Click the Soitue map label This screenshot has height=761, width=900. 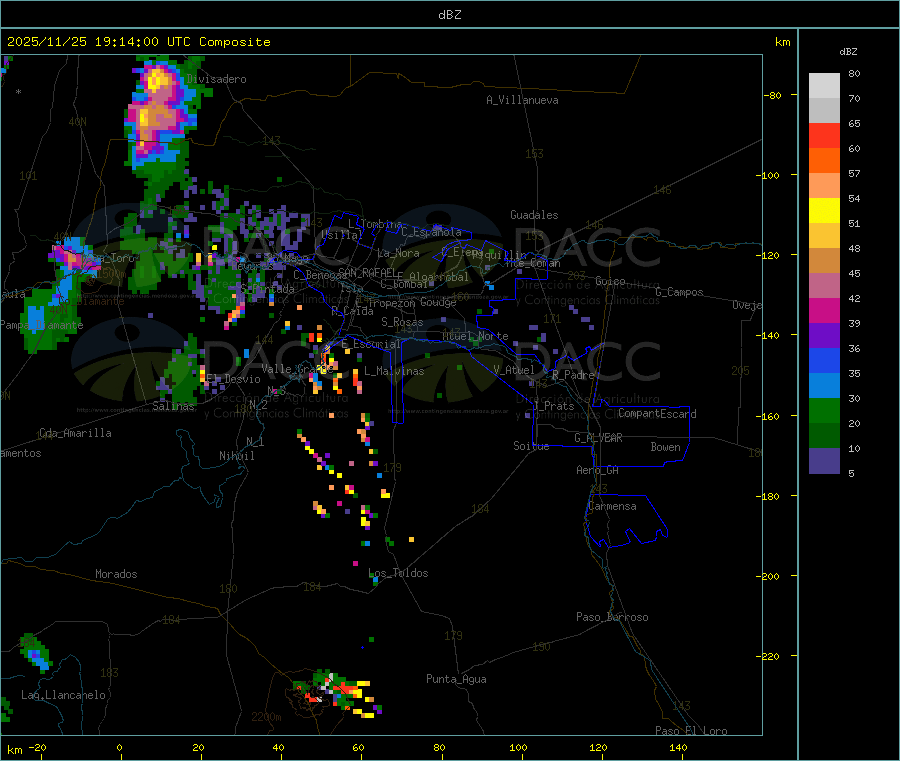pyautogui.click(x=531, y=446)
